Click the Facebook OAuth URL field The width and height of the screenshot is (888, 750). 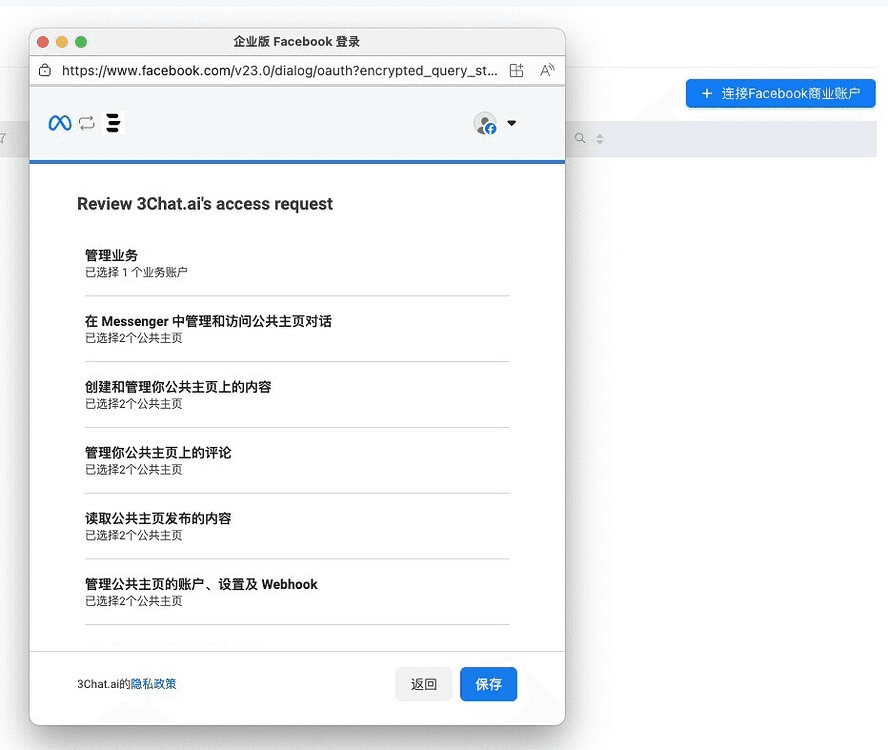pos(279,70)
